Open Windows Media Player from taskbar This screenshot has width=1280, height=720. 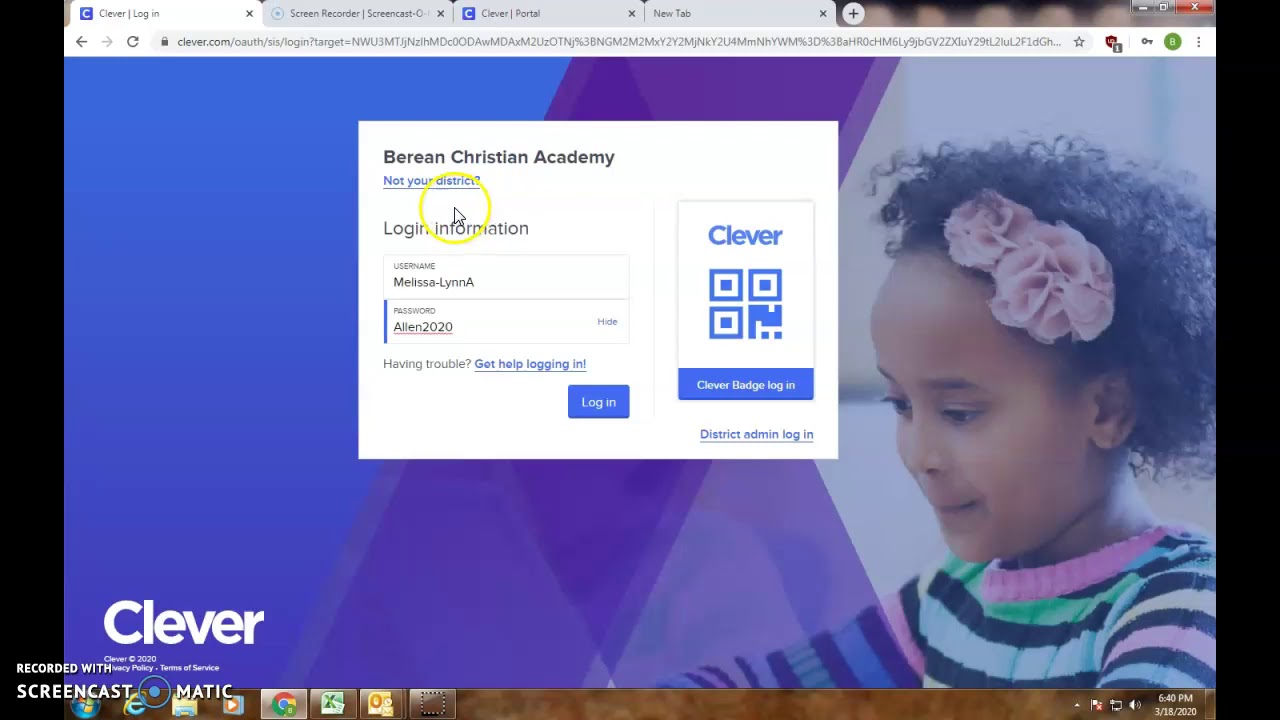click(232, 705)
